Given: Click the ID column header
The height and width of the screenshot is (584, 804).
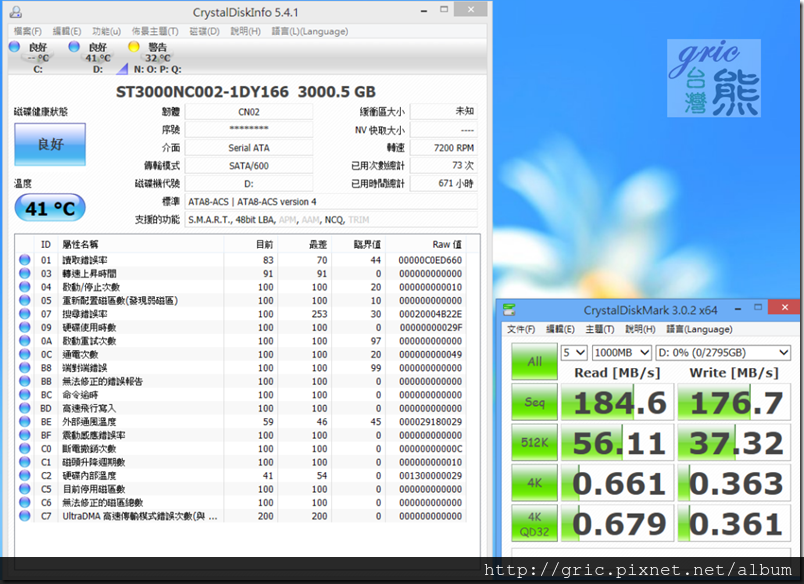Looking at the screenshot, I should click(46, 245).
